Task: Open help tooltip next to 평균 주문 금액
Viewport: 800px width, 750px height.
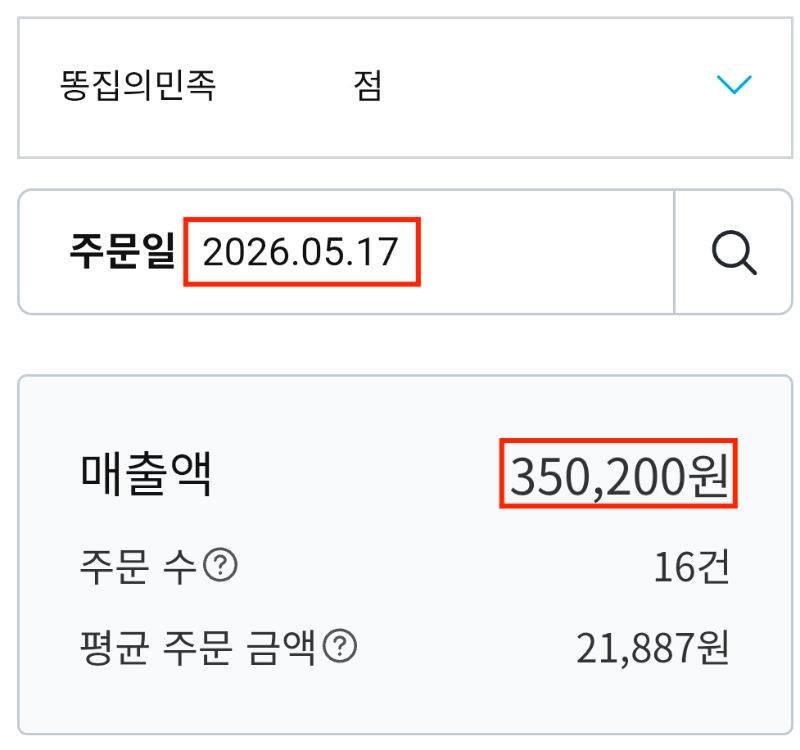Action: pos(340,646)
